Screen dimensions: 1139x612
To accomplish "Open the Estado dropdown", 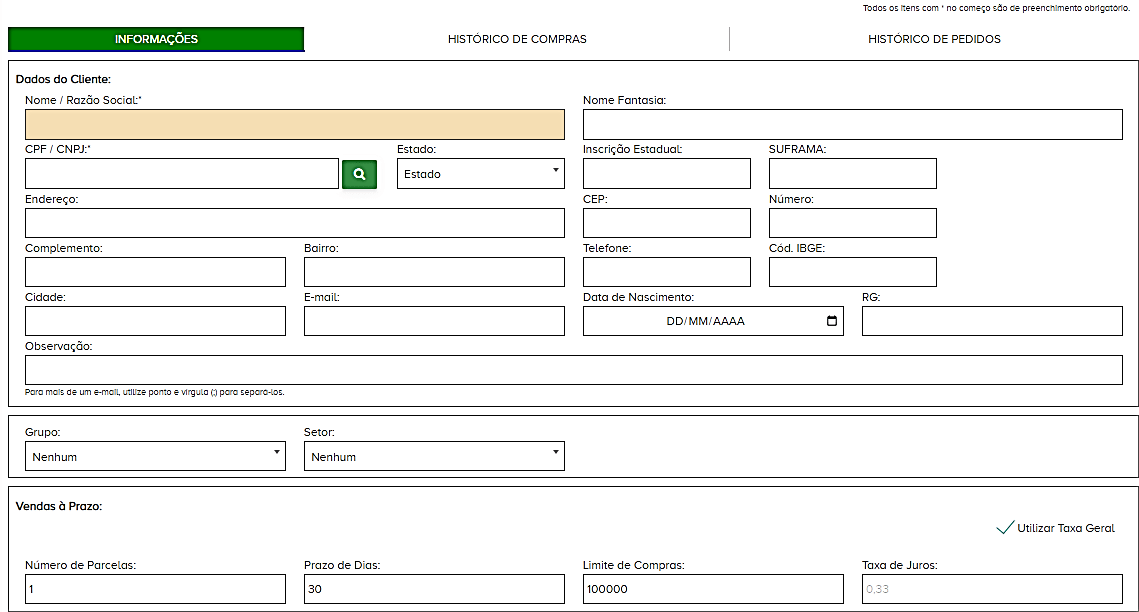I will (x=480, y=174).
